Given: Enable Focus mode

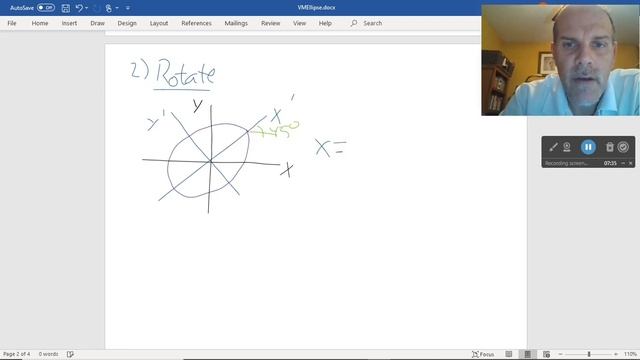Looking at the screenshot, I should pyautogui.click(x=483, y=354).
